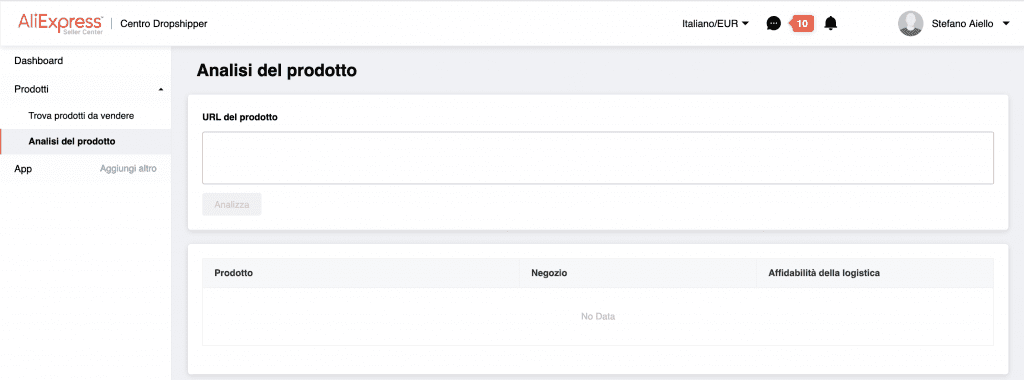
Task: Click the App sidebar entry
Action: pyautogui.click(x=23, y=169)
